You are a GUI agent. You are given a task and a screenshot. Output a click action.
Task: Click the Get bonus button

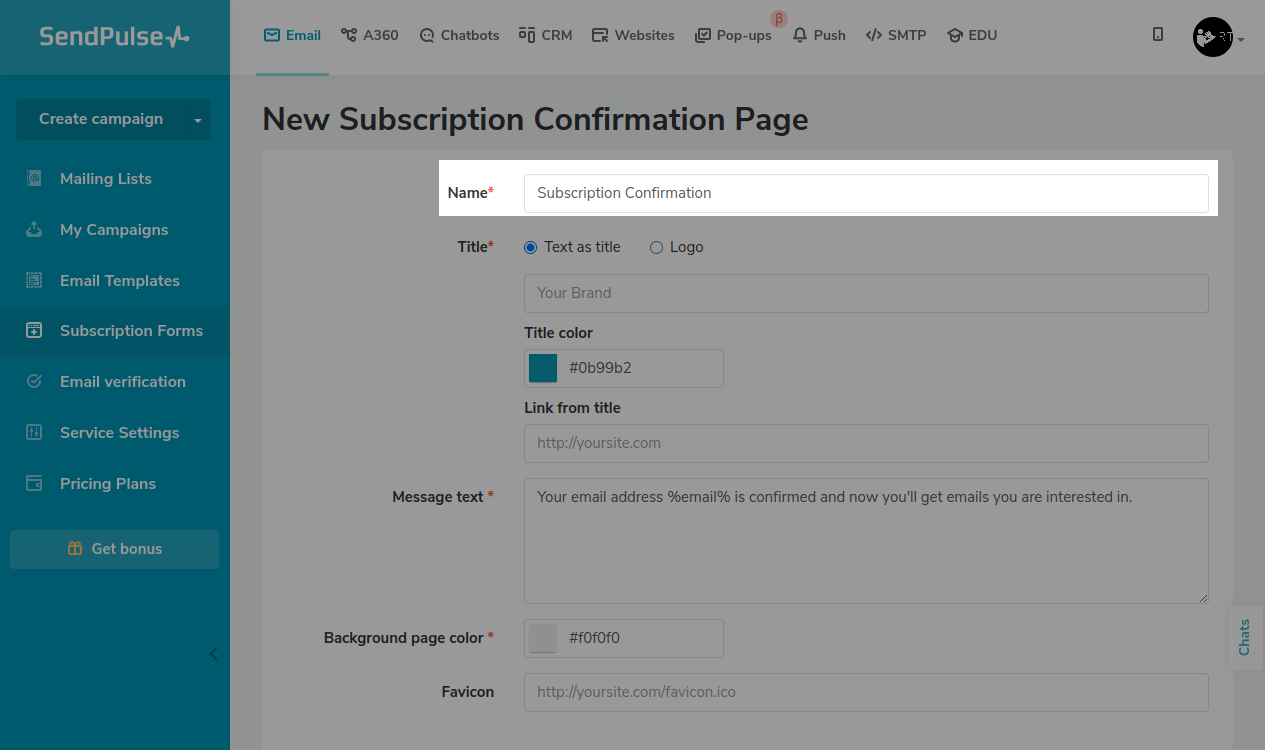pyautogui.click(x=114, y=549)
